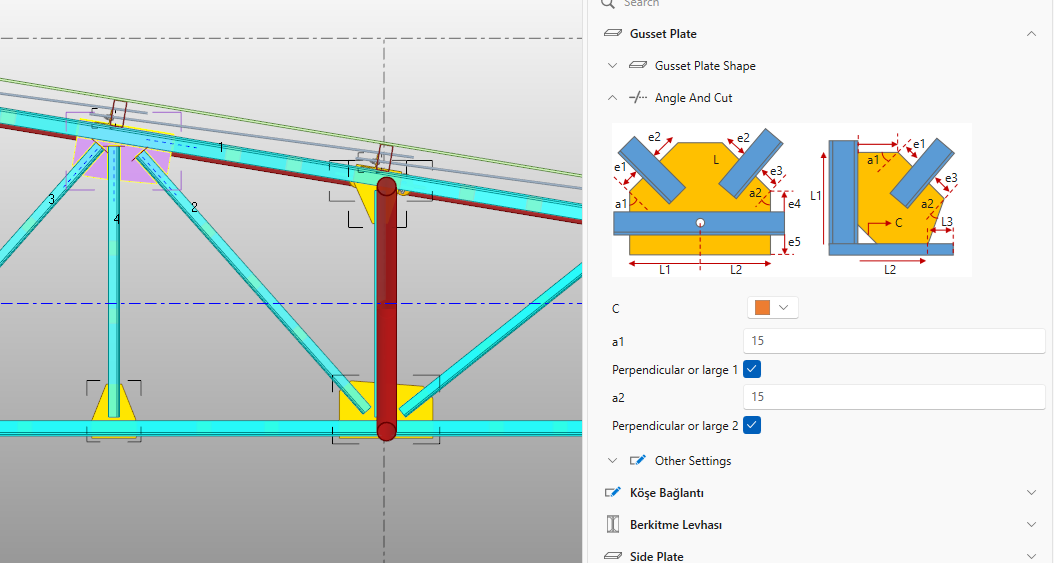Open the Other Settings label
The image size is (1054, 563).
tap(692, 461)
